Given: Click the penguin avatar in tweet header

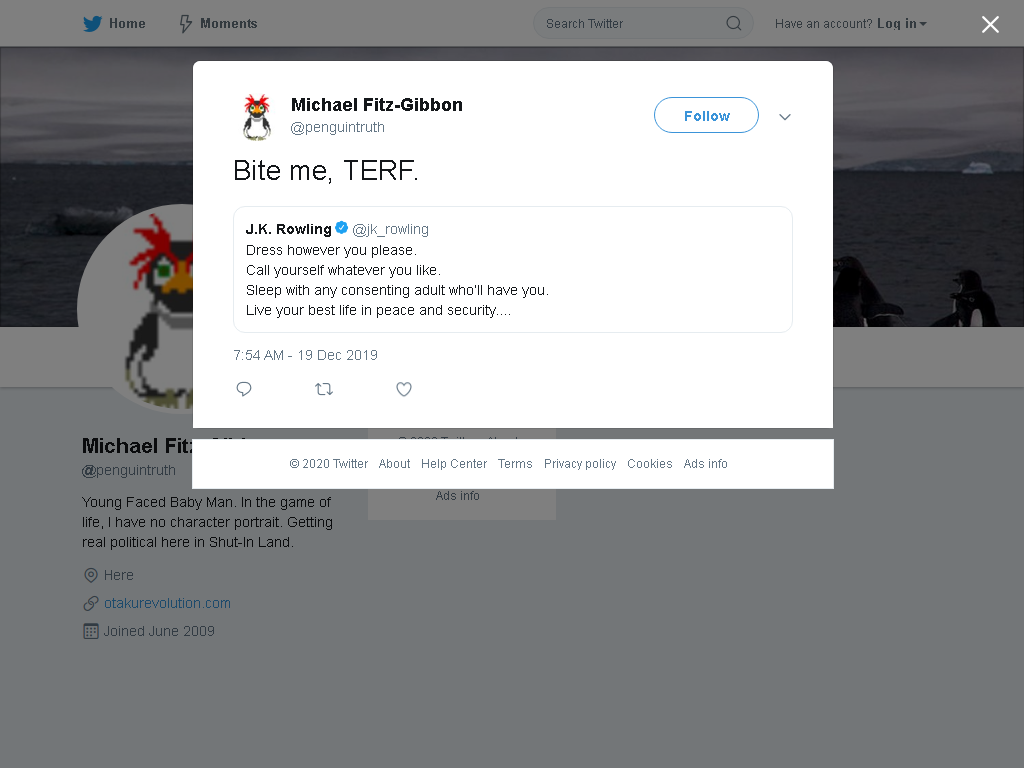Looking at the screenshot, I should [x=257, y=117].
